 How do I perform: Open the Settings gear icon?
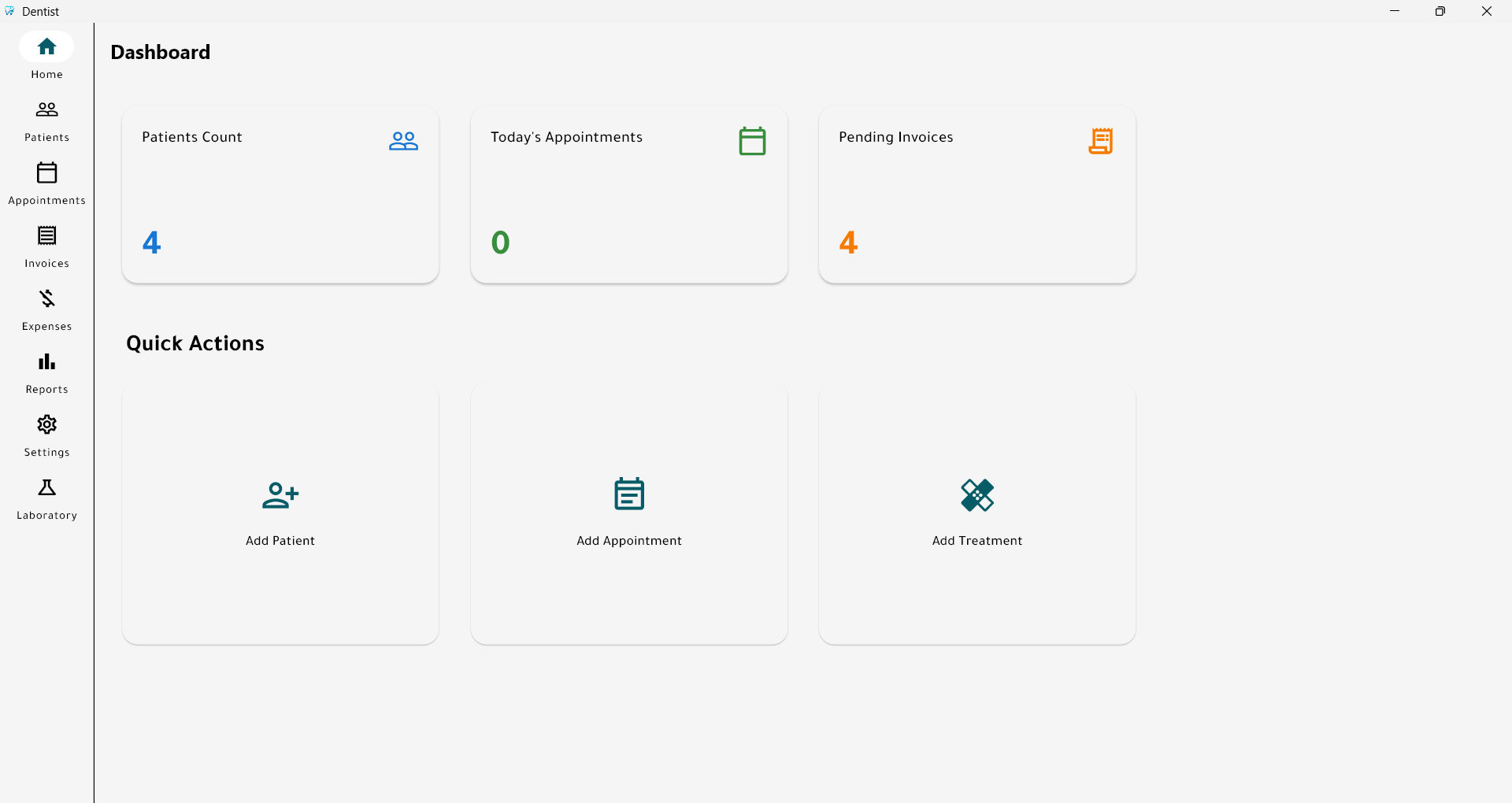(46, 424)
